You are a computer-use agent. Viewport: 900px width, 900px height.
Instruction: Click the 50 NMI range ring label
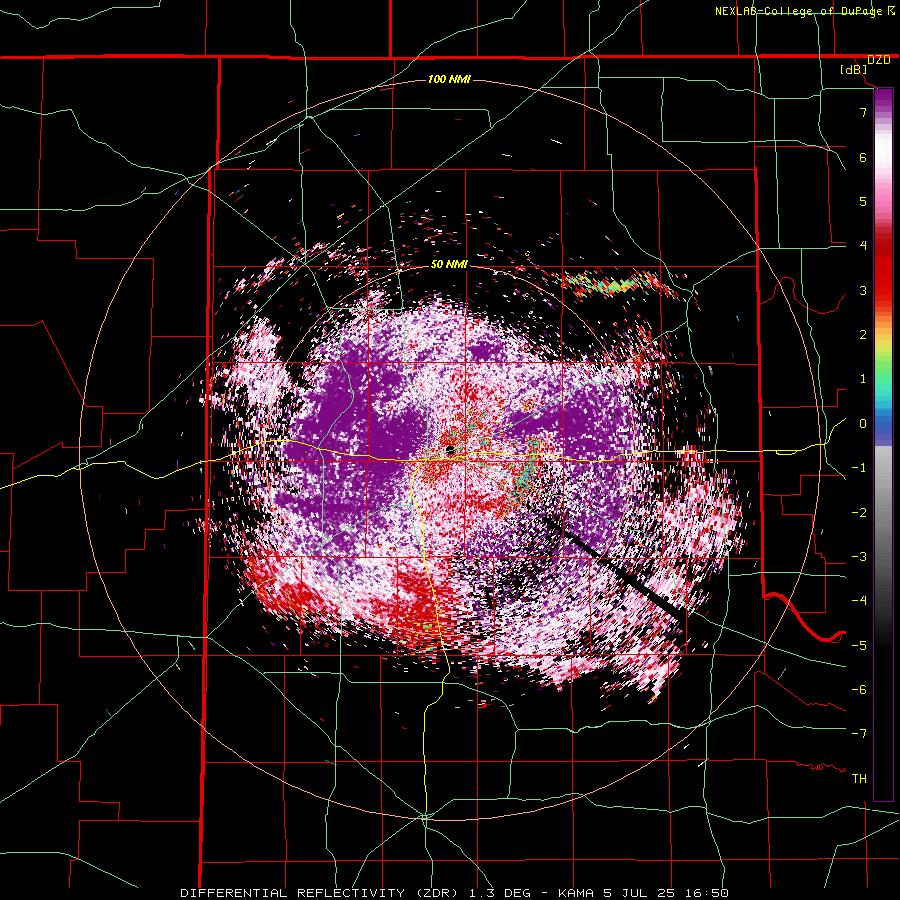coord(449,264)
